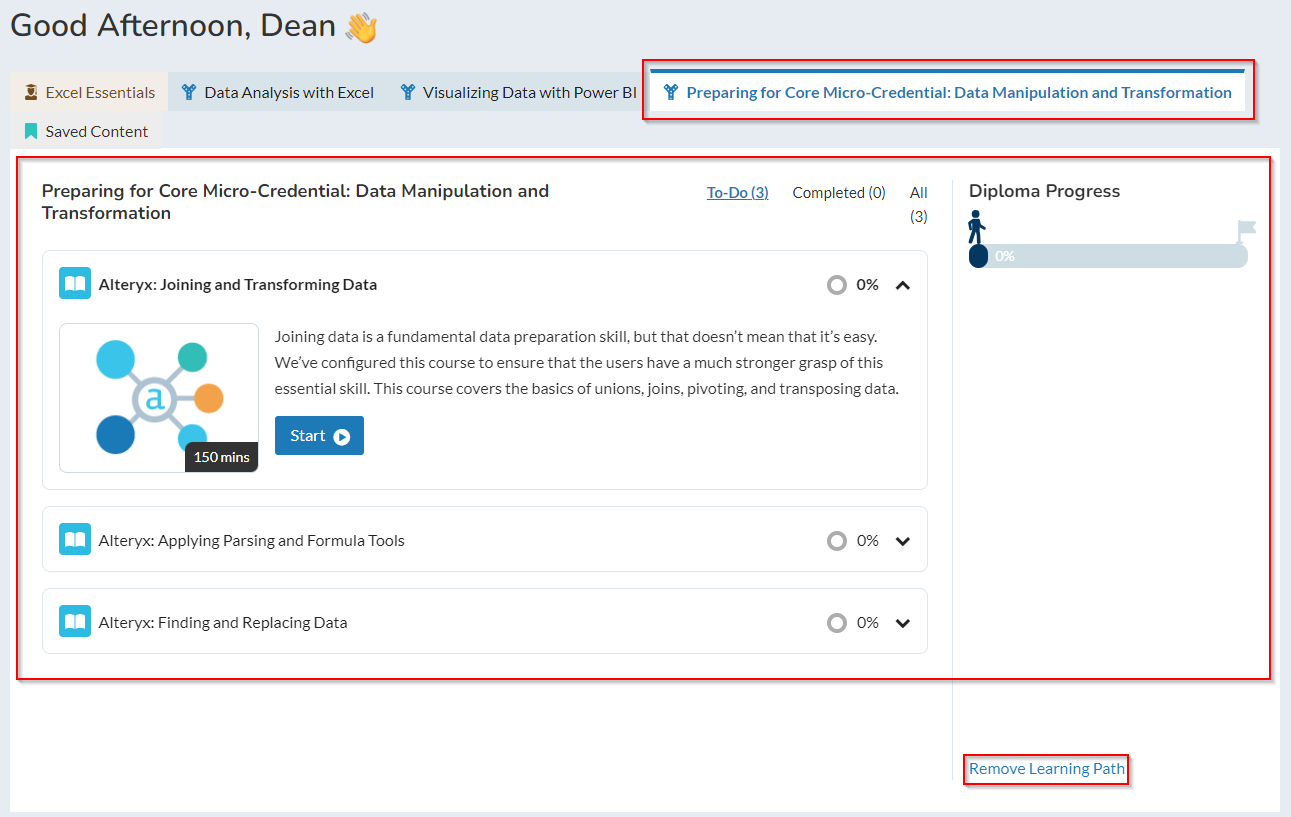This screenshot has width=1291, height=817.
Task: Show the Completed (0) courses filter
Action: point(838,193)
